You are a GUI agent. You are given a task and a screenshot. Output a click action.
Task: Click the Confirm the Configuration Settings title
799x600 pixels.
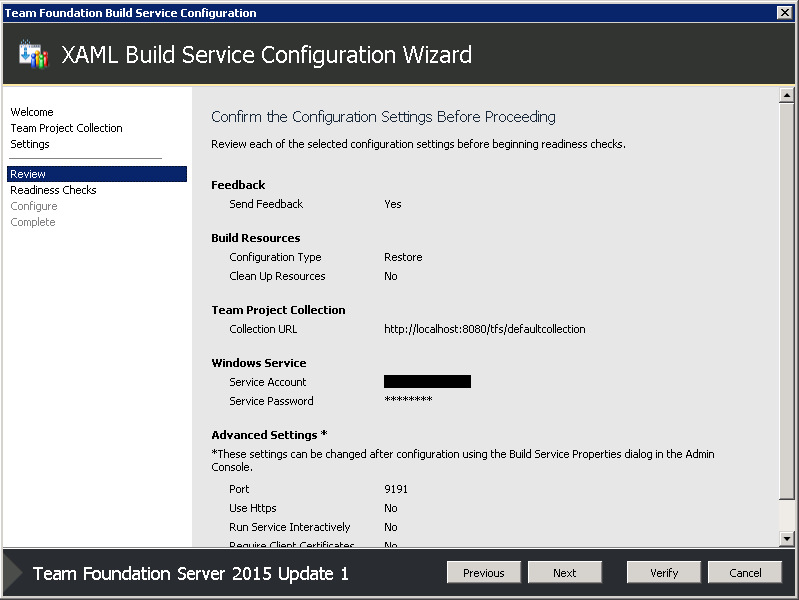coord(383,117)
